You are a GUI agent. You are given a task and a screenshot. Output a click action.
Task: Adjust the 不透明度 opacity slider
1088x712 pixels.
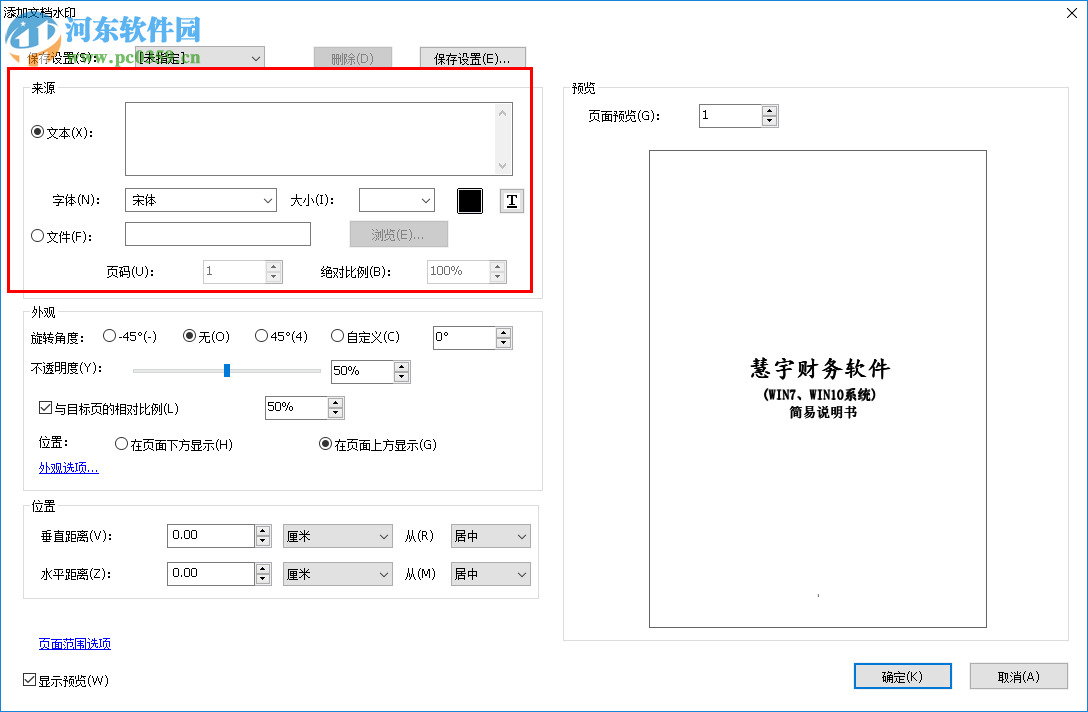click(227, 370)
